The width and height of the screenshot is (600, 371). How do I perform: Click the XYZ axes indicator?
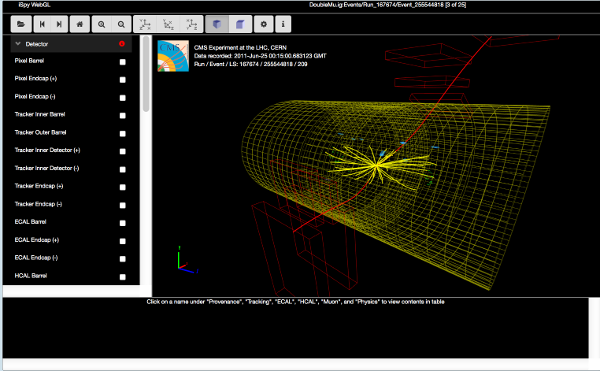[x=188, y=260]
